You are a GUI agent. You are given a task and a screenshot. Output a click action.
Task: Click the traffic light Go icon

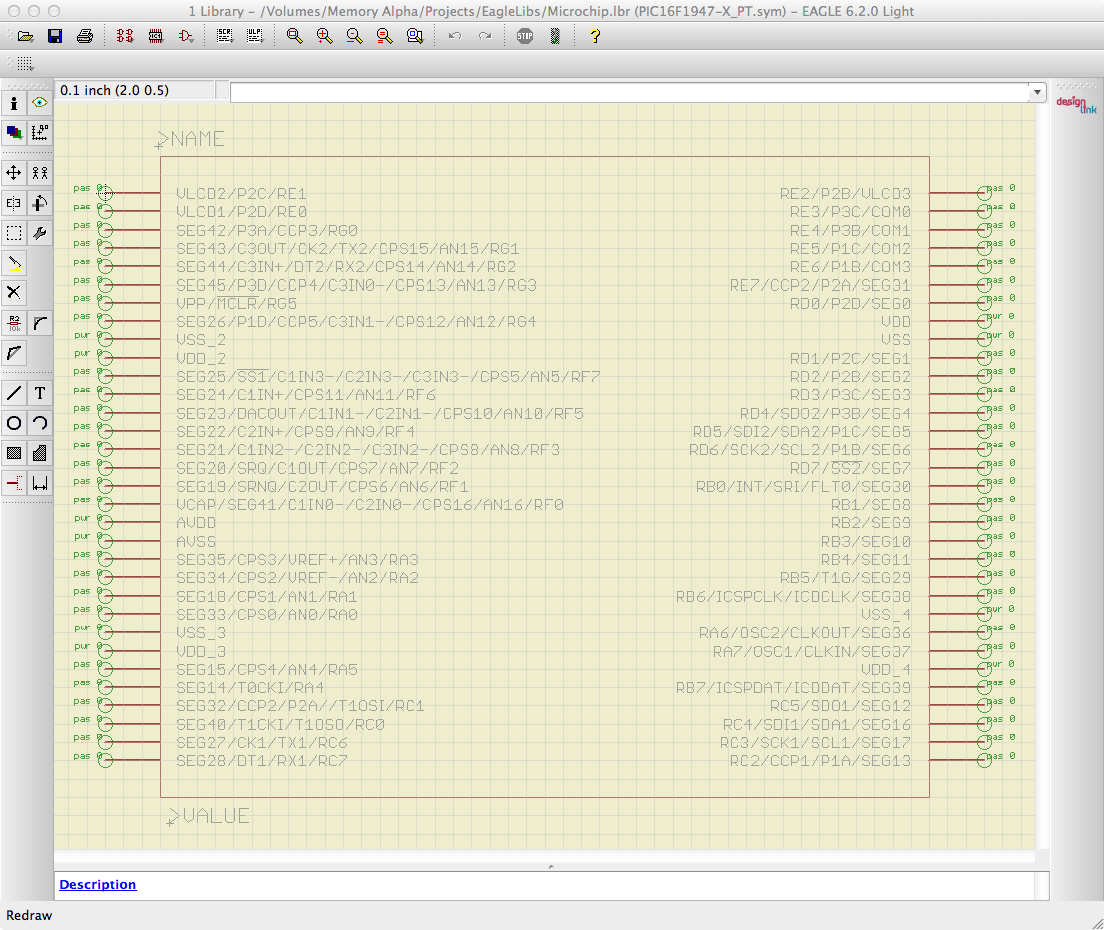[x=555, y=36]
